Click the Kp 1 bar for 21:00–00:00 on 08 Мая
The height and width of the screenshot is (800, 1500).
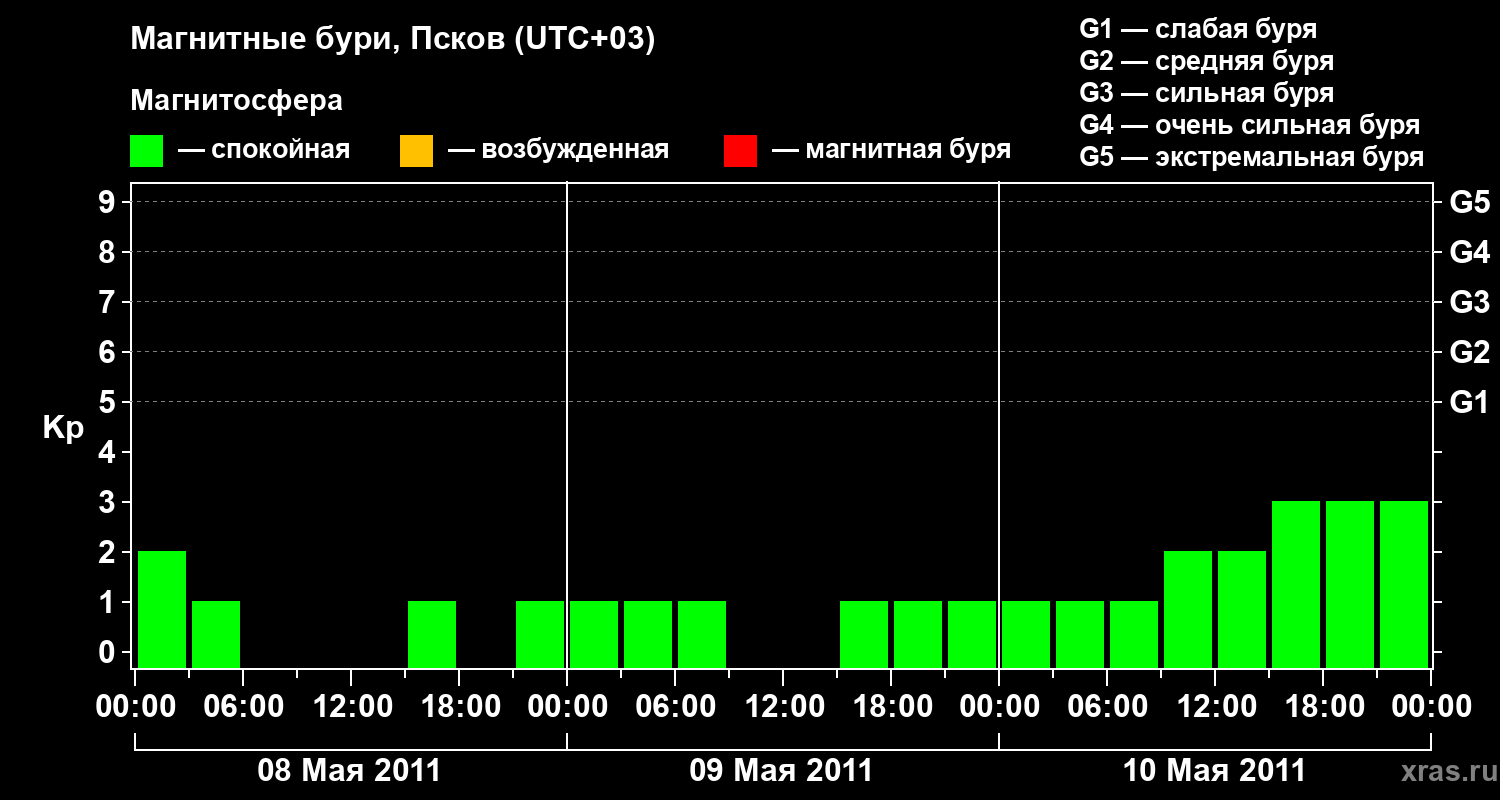540,634
